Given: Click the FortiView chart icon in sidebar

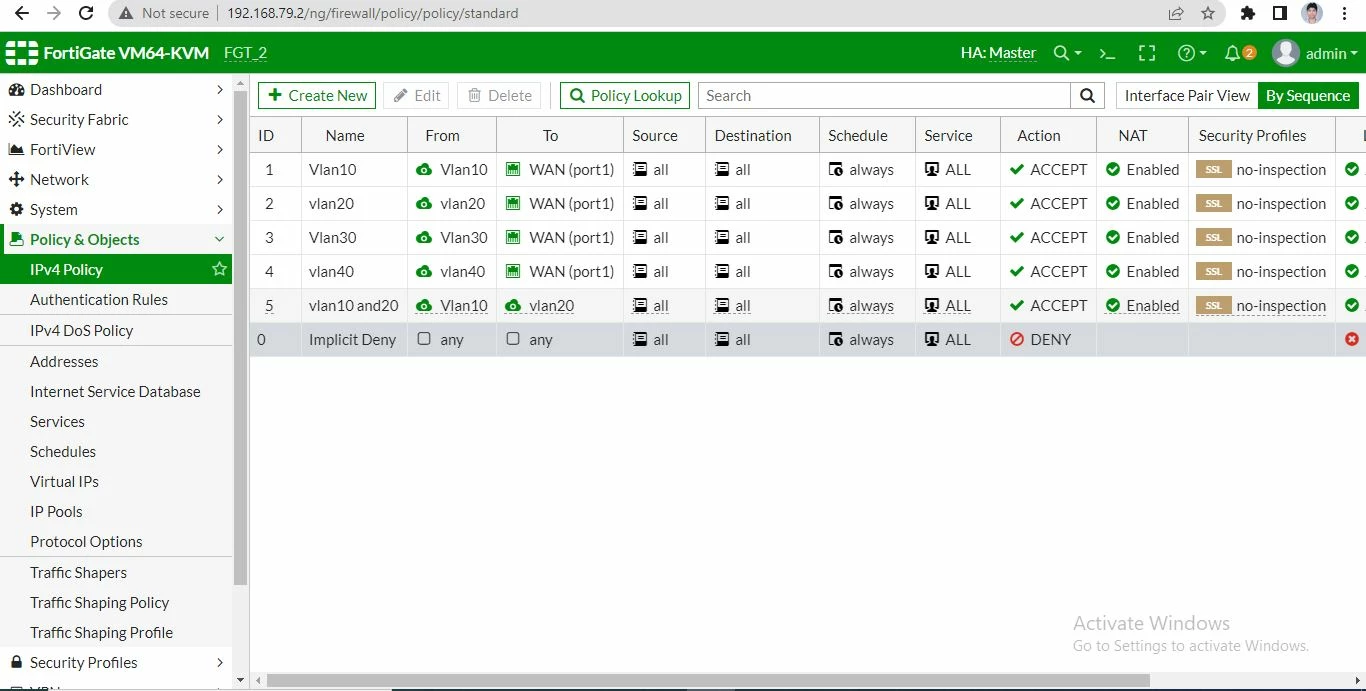Looking at the screenshot, I should coord(16,149).
